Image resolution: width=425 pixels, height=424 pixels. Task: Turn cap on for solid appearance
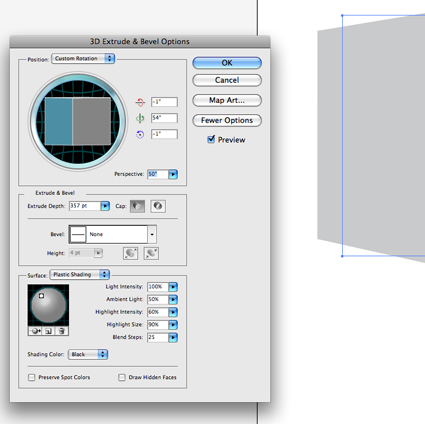tap(137, 206)
